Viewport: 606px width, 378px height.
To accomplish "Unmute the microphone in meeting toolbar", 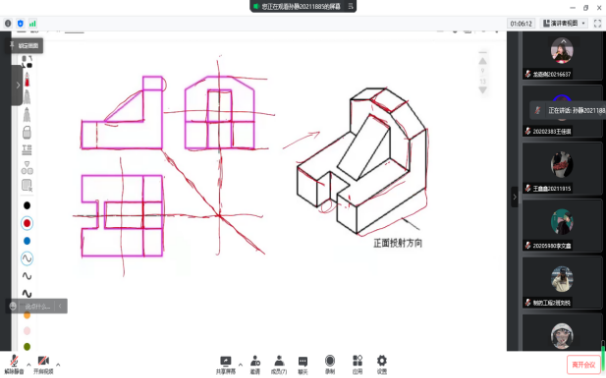I will point(14,364).
